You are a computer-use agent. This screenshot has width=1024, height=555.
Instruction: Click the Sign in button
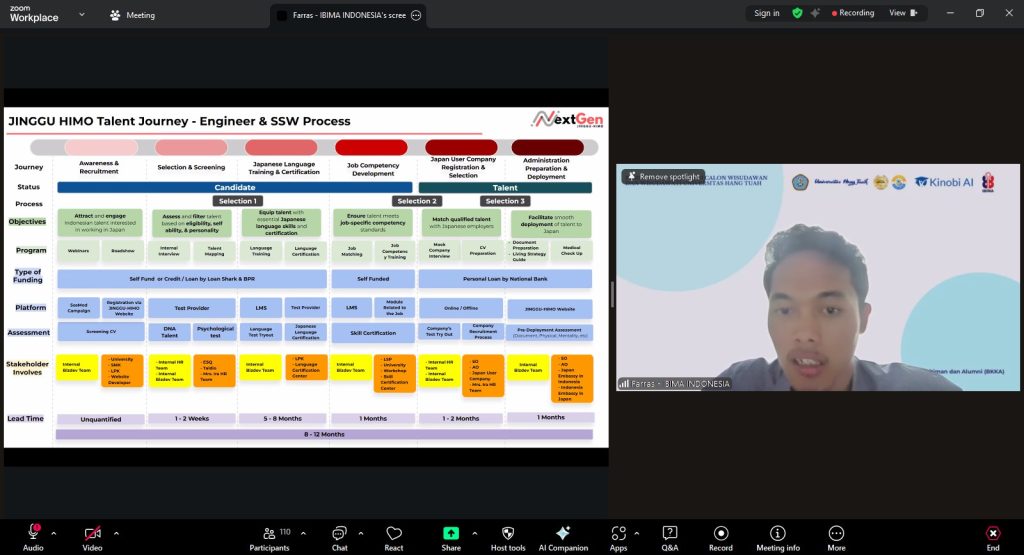[x=767, y=13]
